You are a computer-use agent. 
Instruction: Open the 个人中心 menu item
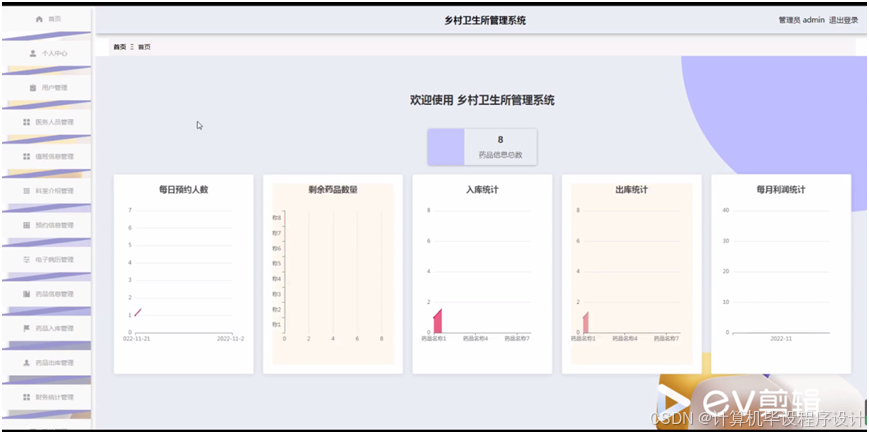tap(47, 53)
